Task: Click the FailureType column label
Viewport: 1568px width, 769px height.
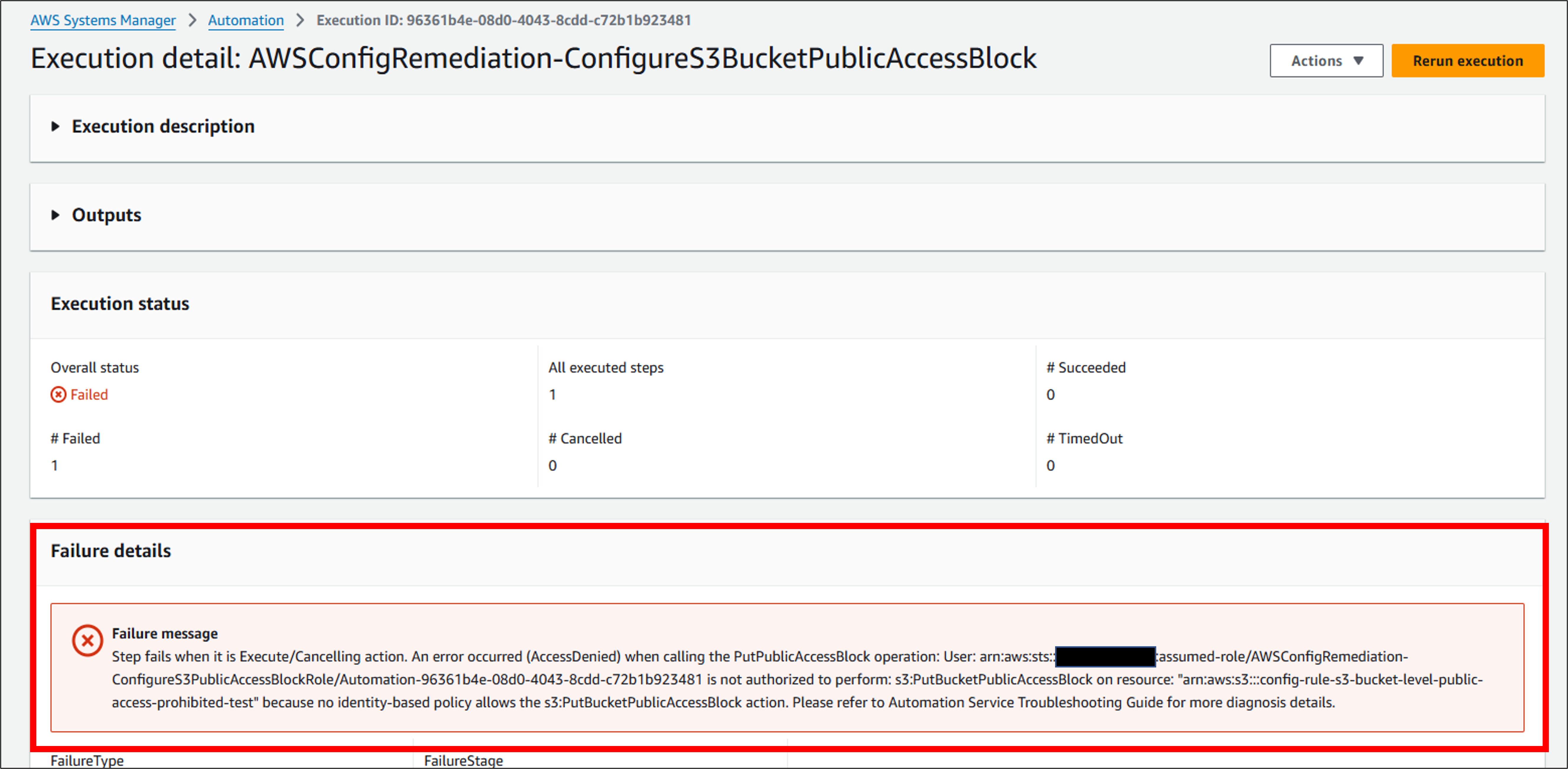Action: (x=87, y=760)
